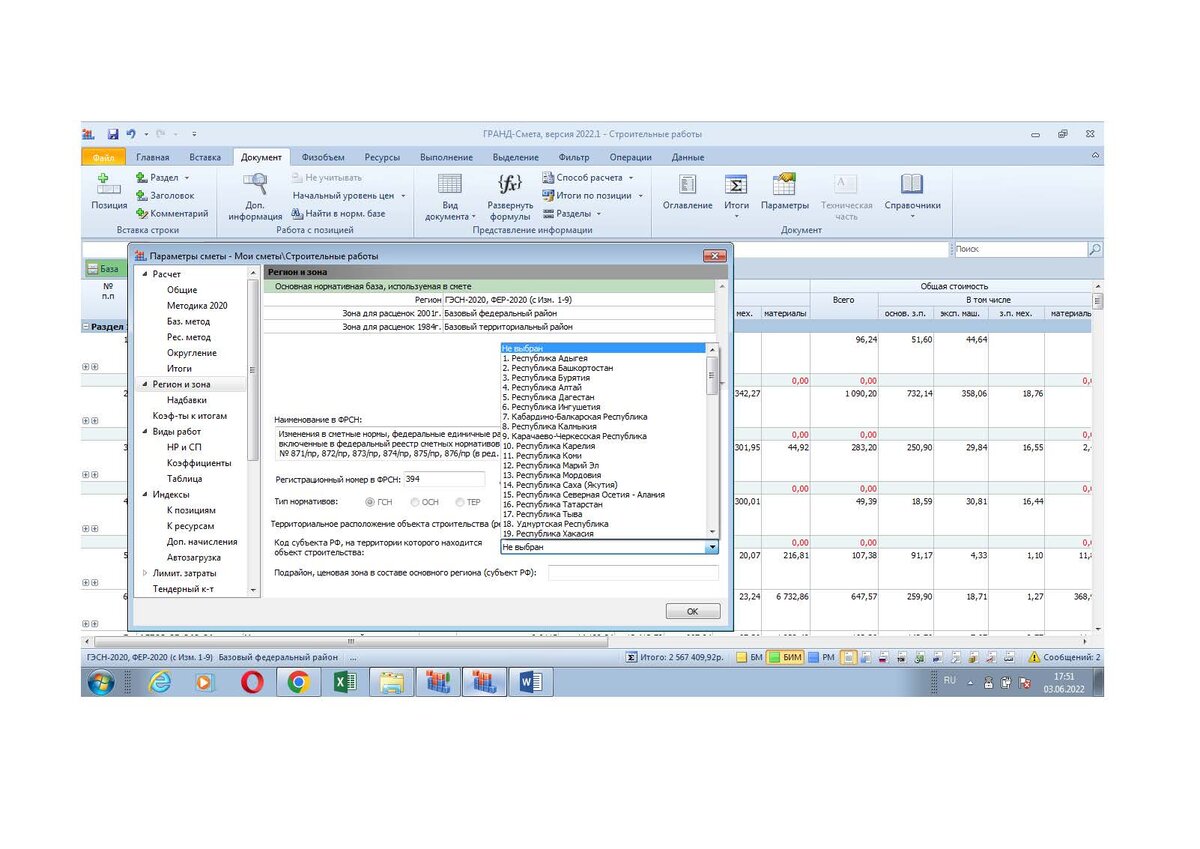Select the ГСН radio button
The height and width of the screenshot is (849, 1200).
(371, 502)
